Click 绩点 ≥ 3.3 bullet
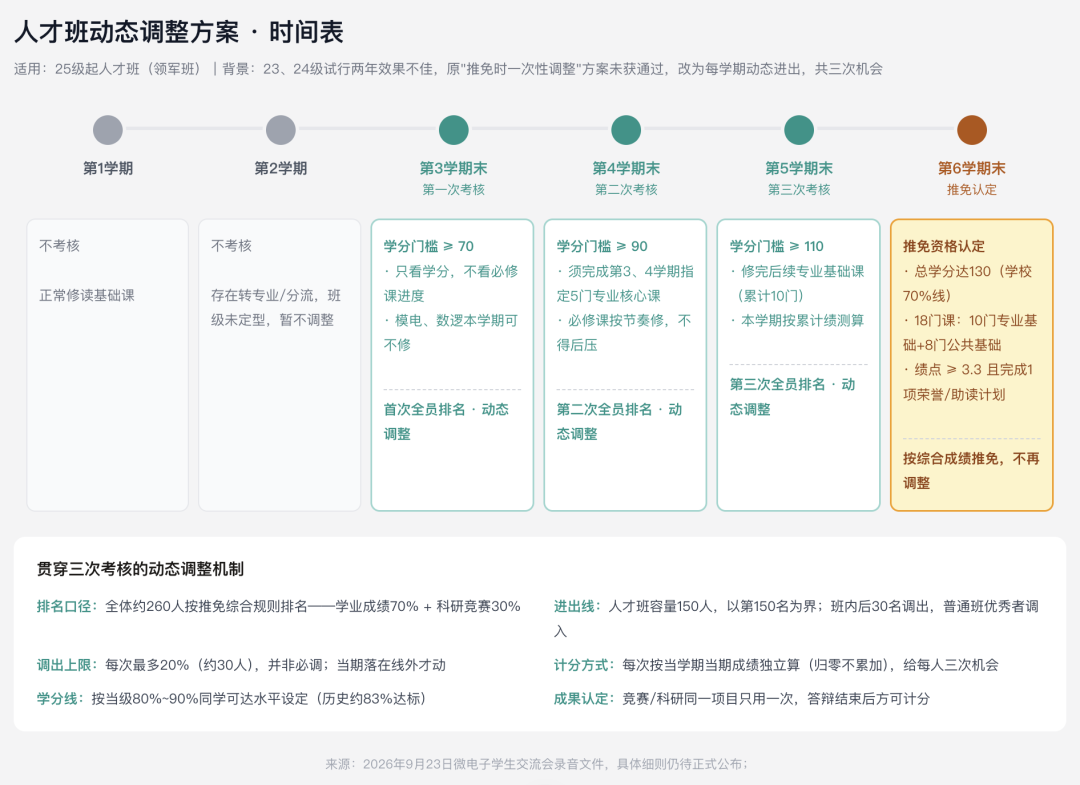This screenshot has height=785, width=1080. pyautogui.click(x=968, y=382)
